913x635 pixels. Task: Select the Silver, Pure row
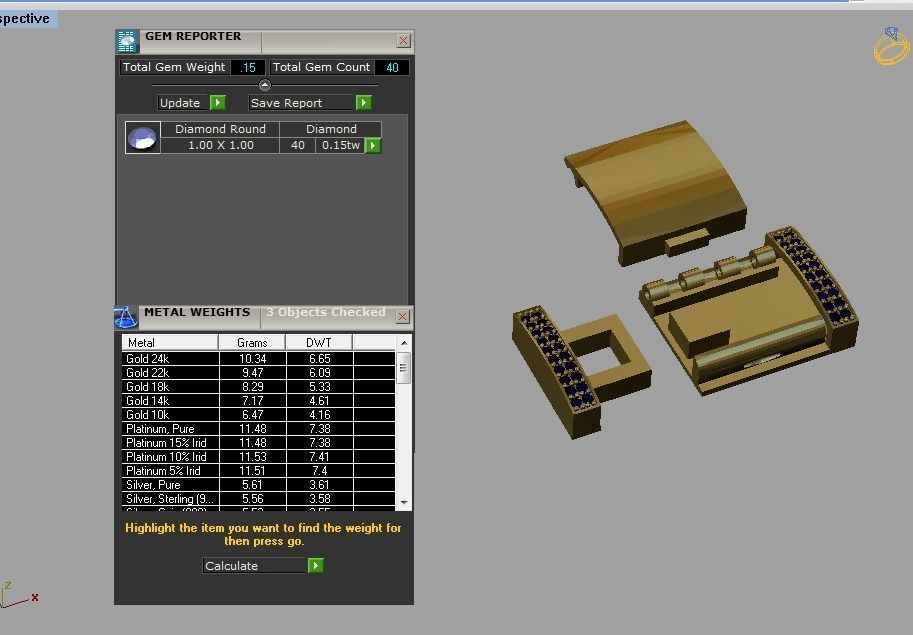259,484
